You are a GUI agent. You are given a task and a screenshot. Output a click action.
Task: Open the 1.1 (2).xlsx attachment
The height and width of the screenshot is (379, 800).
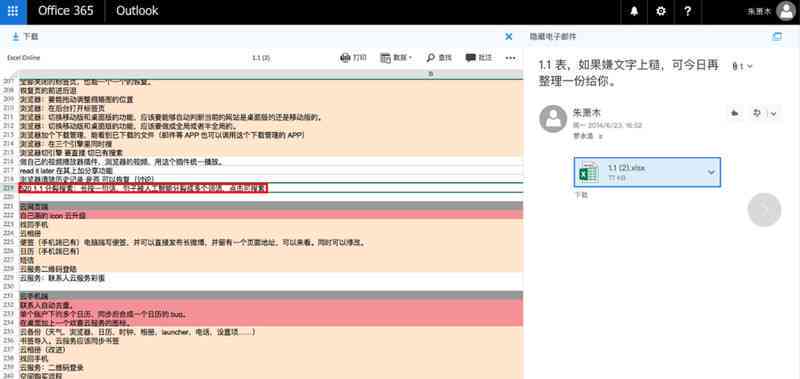coord(647,172)
